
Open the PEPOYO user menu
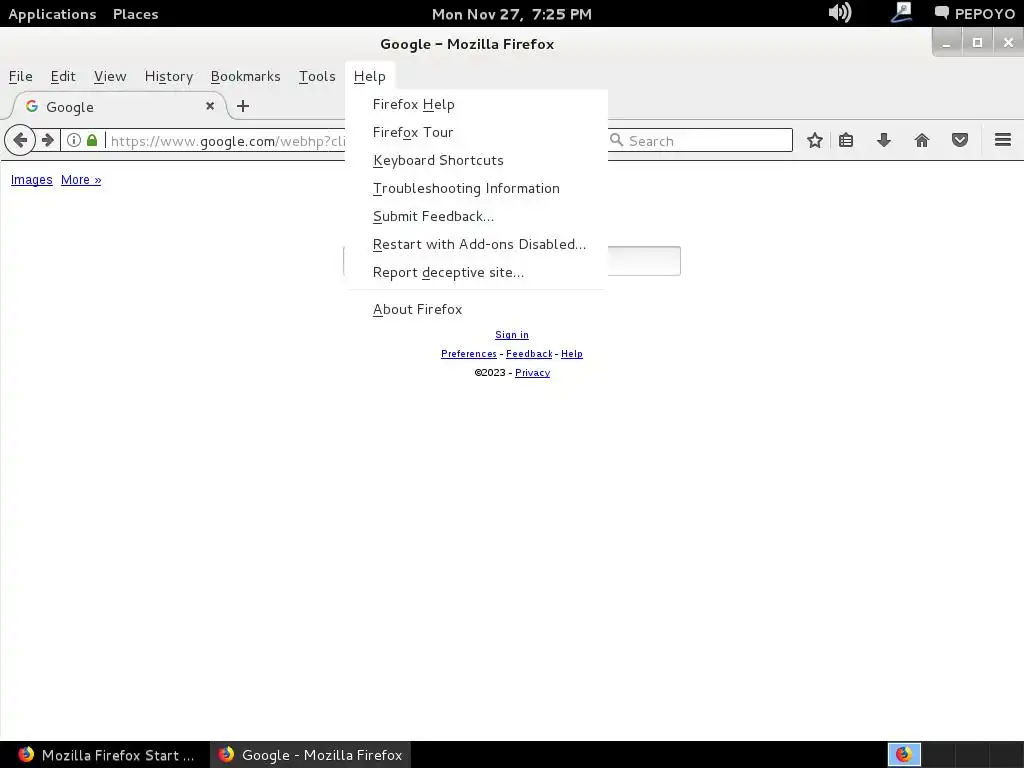coord(974,14)
